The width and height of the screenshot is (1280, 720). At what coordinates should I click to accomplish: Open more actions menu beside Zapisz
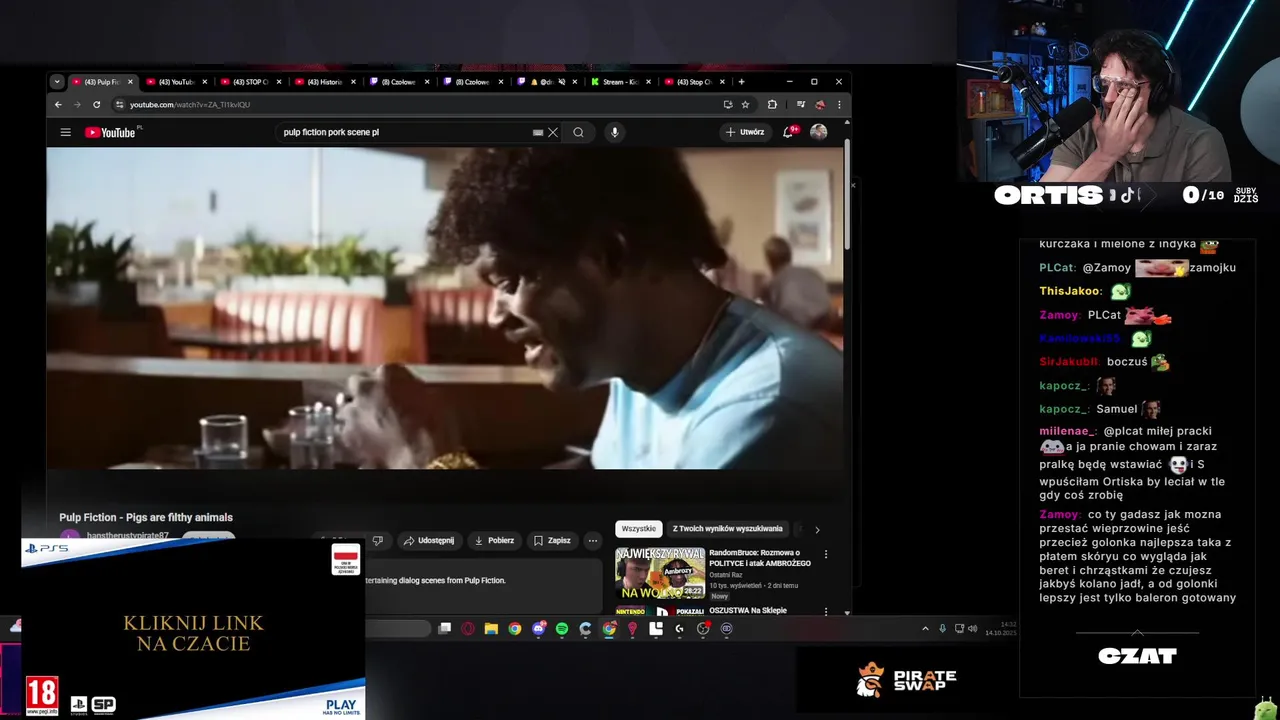tap(592, 541)
